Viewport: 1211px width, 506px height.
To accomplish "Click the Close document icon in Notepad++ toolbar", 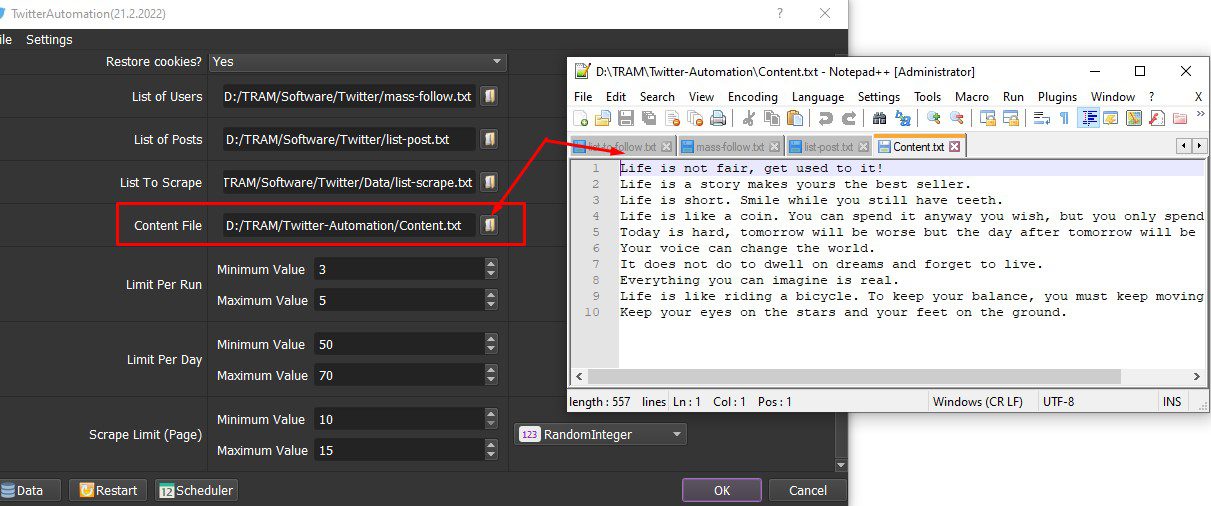I will (673, 118).
